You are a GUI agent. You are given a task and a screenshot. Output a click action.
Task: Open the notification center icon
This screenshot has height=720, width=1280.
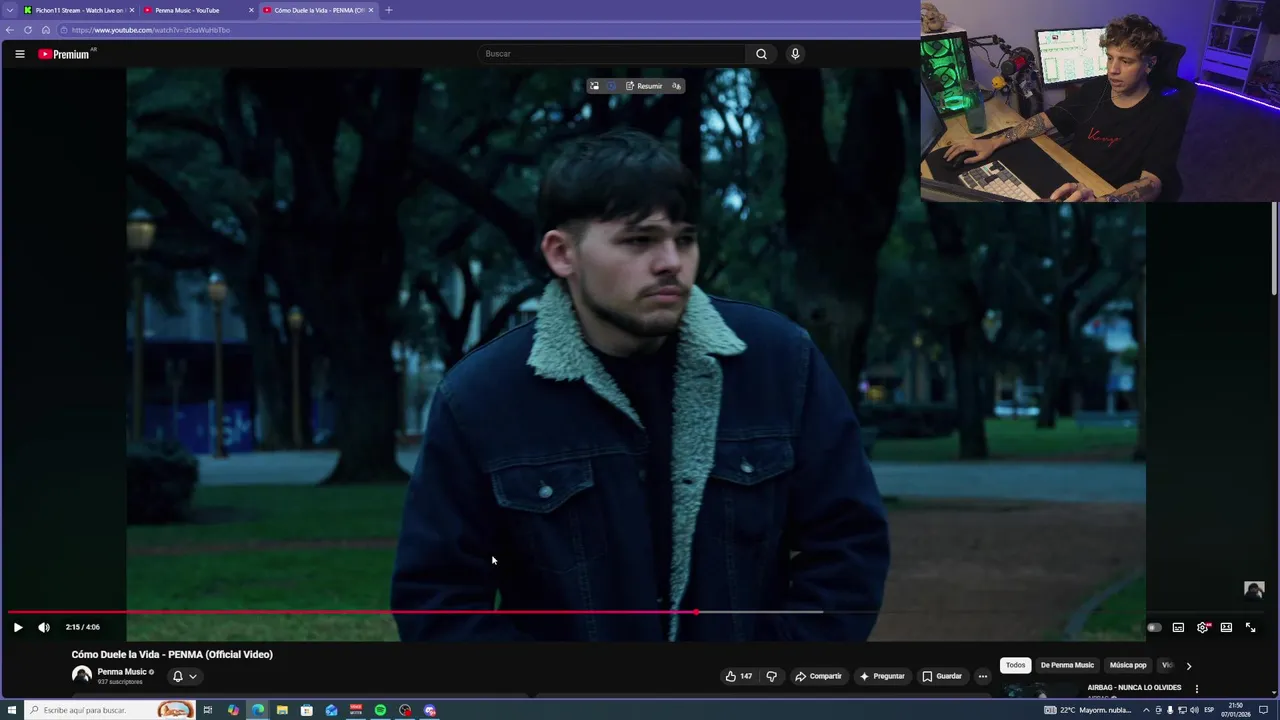1263,710
